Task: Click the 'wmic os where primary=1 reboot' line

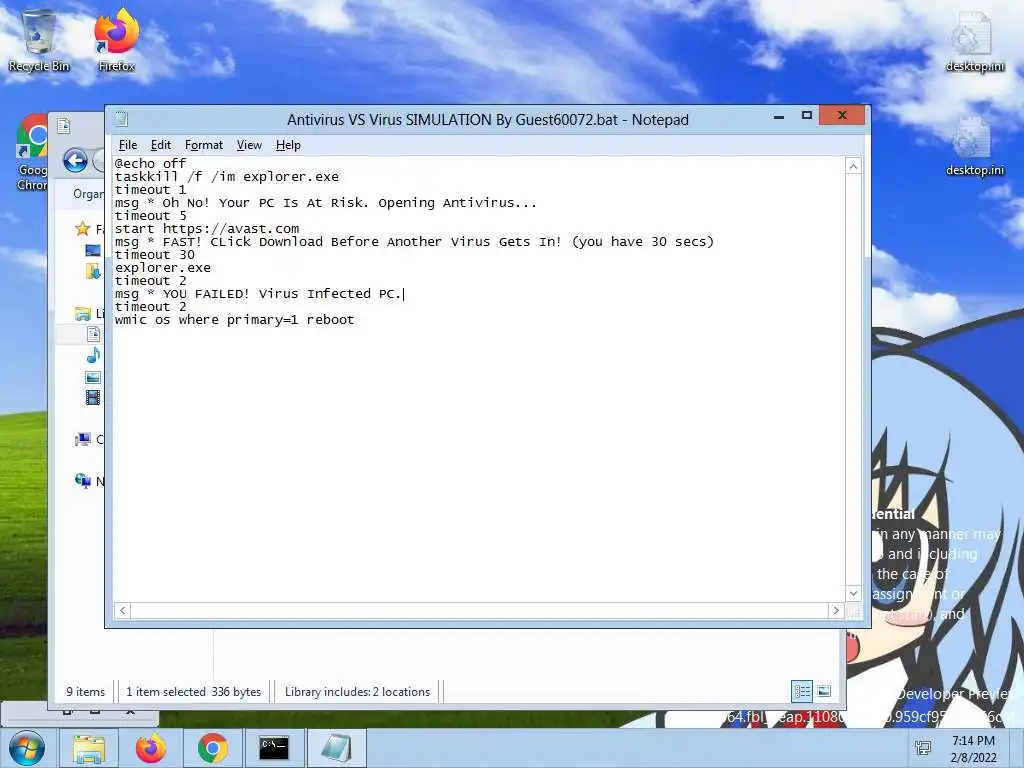Action: [x=234, y=320]
